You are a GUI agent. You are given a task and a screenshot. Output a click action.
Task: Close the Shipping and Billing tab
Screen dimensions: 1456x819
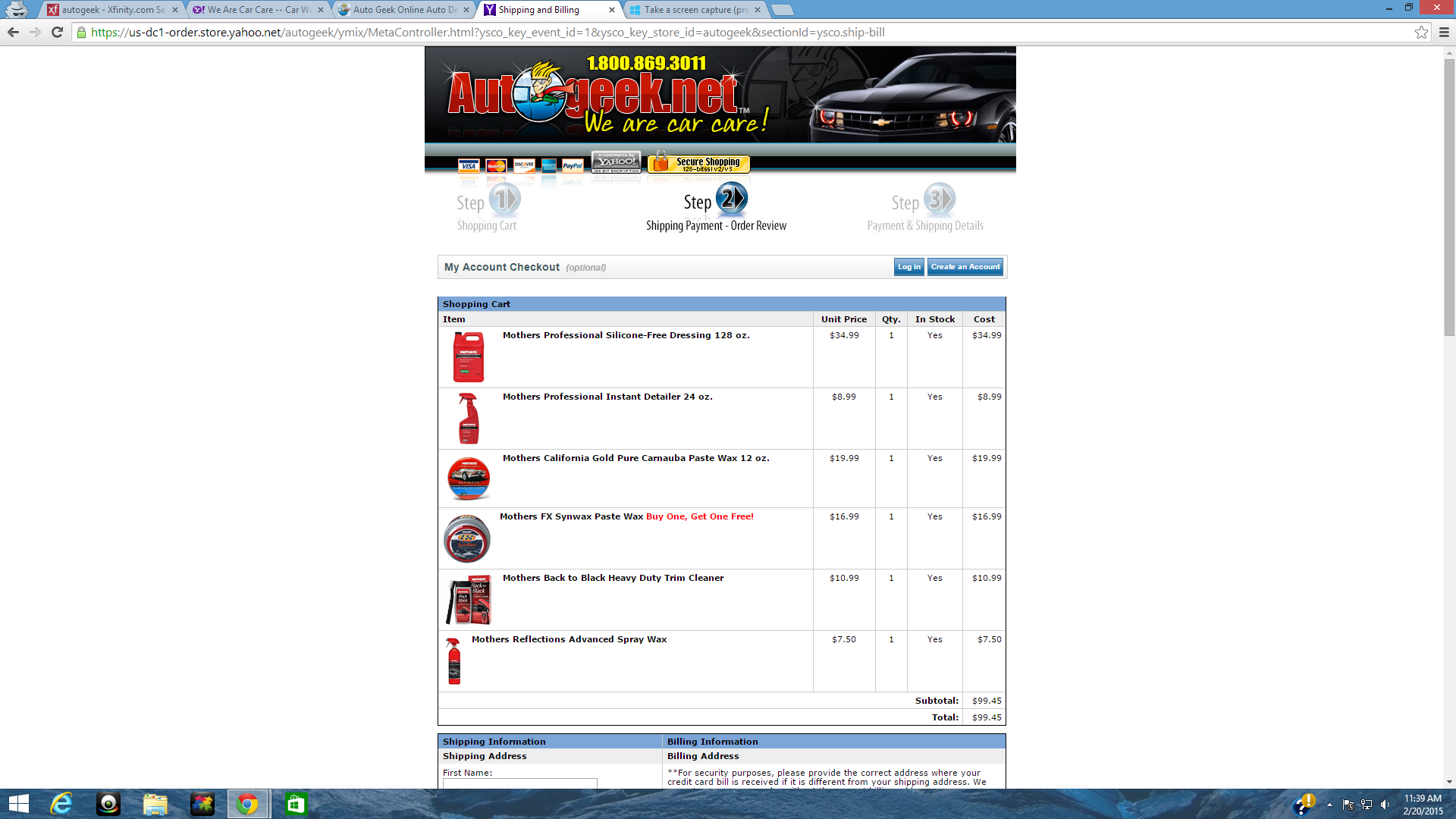pos(612,10)
